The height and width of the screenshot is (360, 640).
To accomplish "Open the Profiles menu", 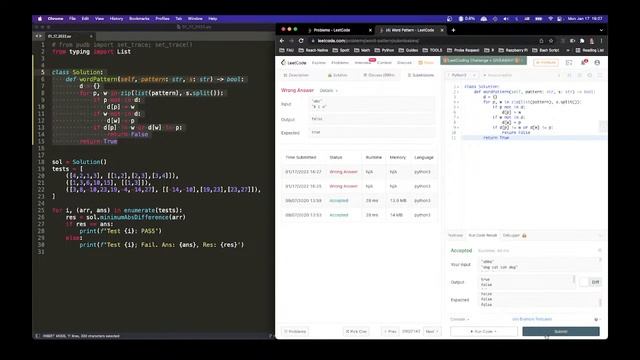I will pos(162,19).
